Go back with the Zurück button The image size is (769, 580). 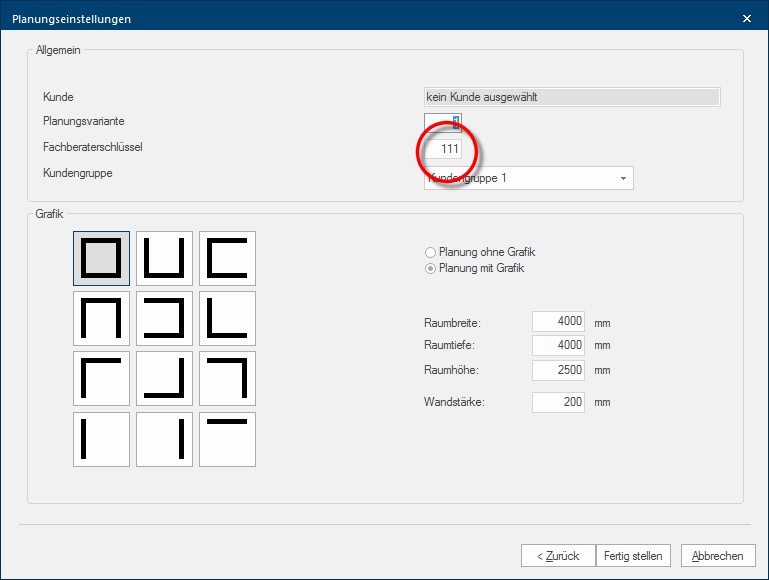pyautogui.click(x=558, y=556)
